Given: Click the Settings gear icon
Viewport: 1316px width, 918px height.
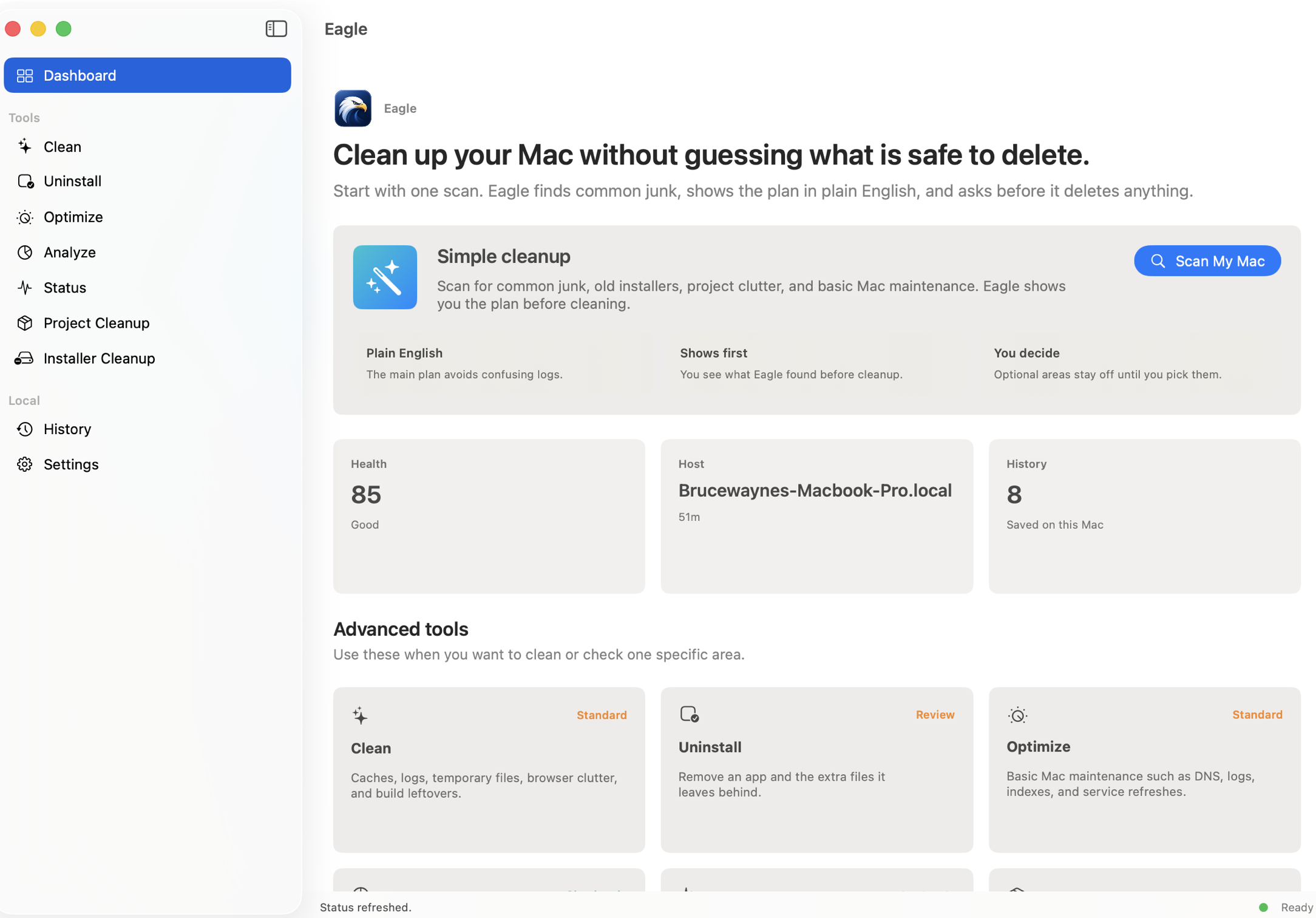Looking at the screenshot, I should 25,464.
